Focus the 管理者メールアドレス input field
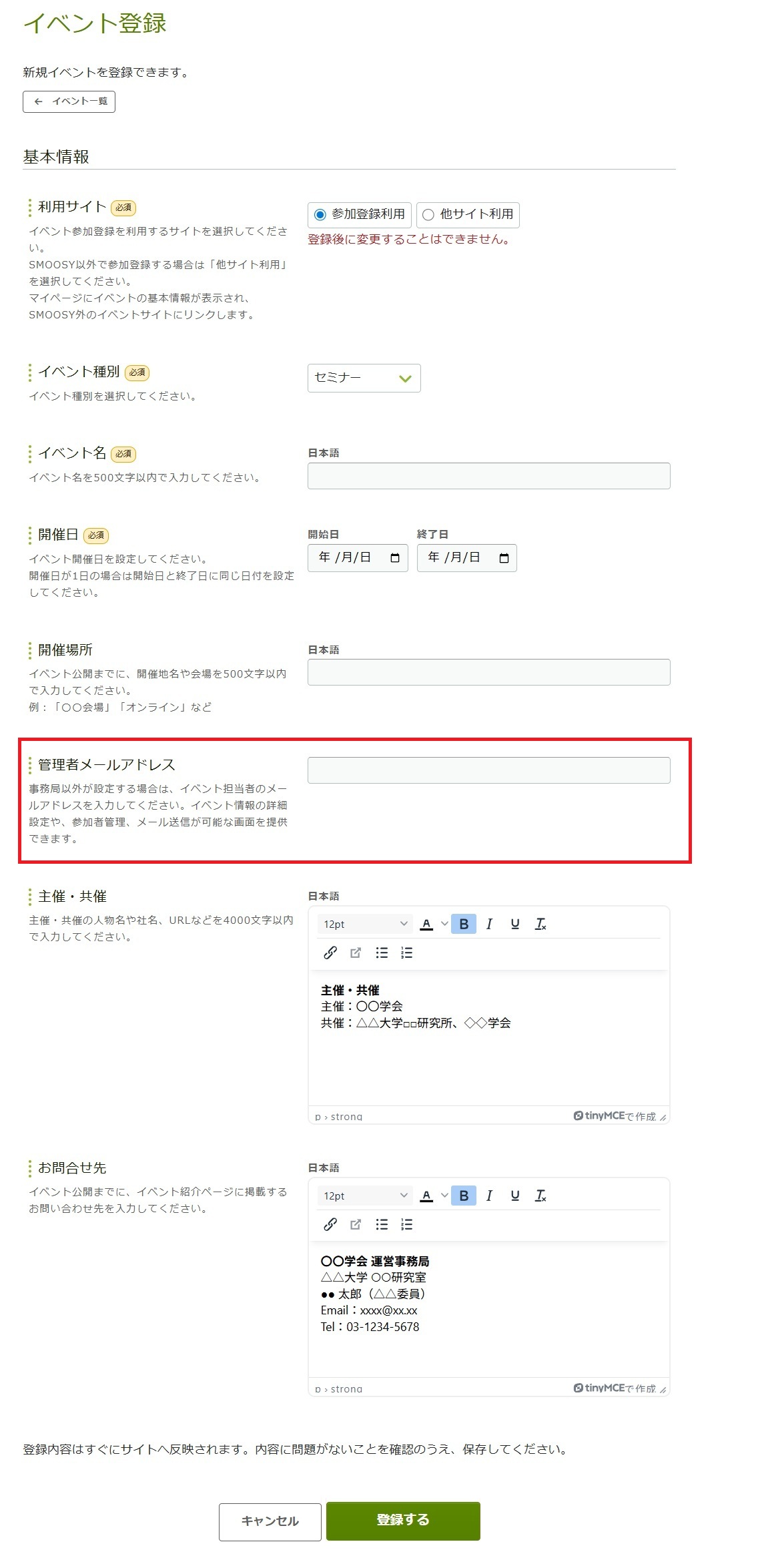Screen dimensions: 778x1568 (488, 770)
